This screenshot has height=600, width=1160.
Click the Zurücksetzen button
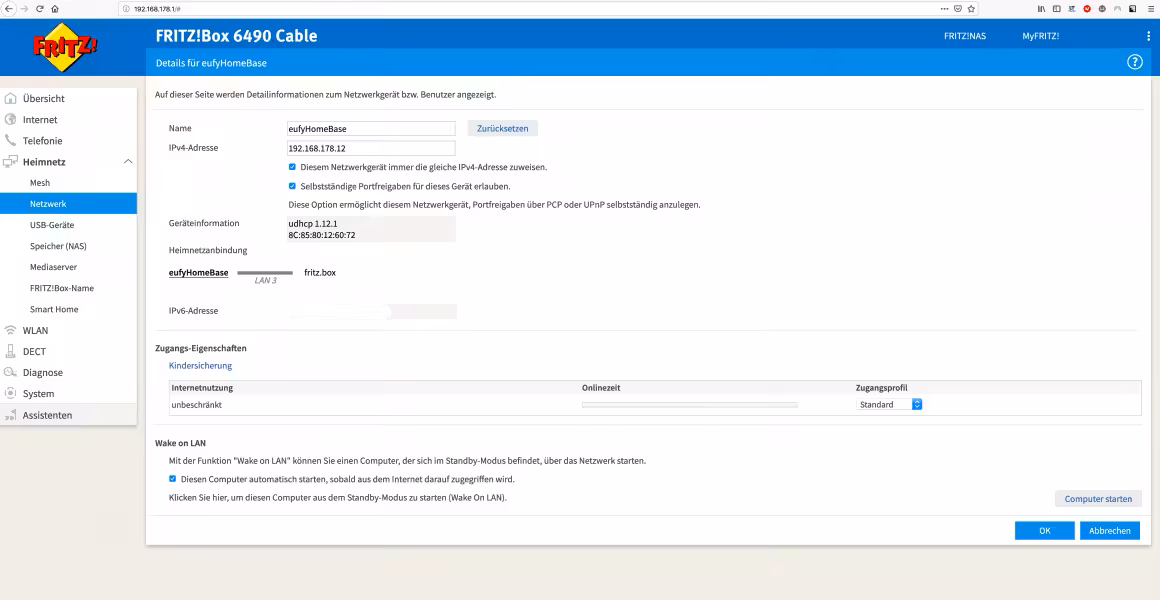pyautogui.click(x=502, y=128)
